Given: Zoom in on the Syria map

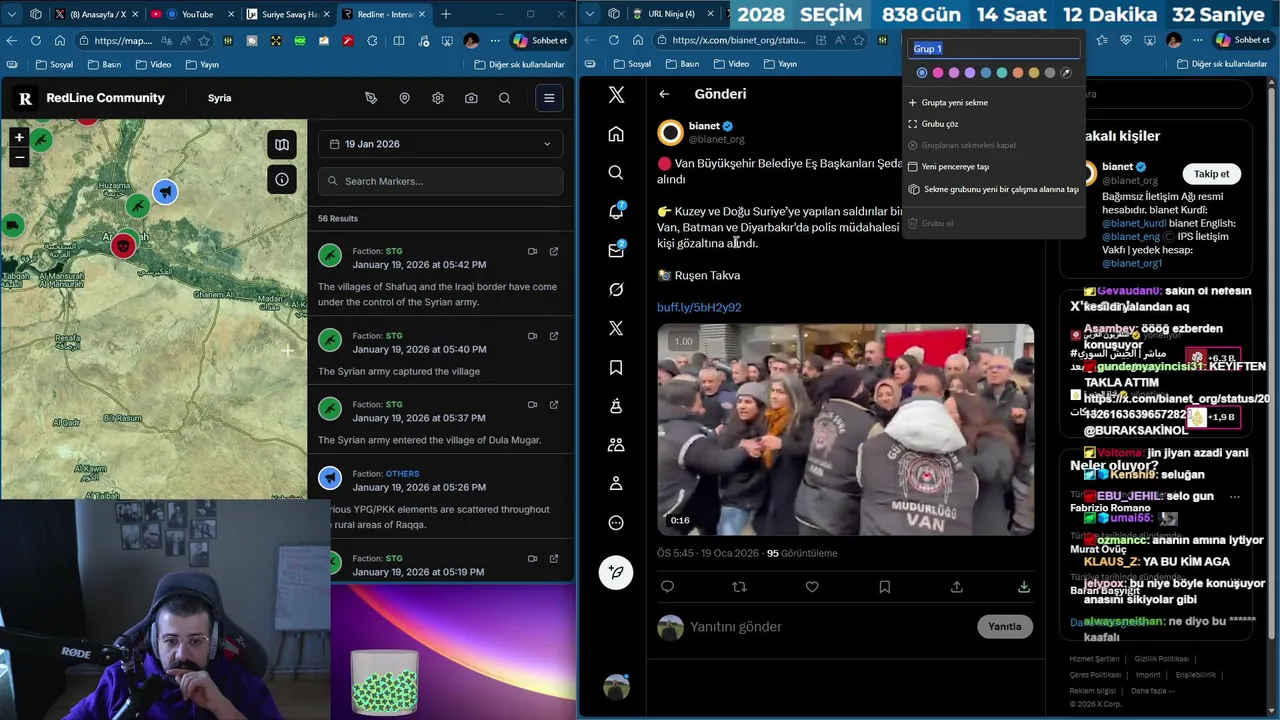Looking at the screenshot, I should pyautogui.click(x=18, y=137).
